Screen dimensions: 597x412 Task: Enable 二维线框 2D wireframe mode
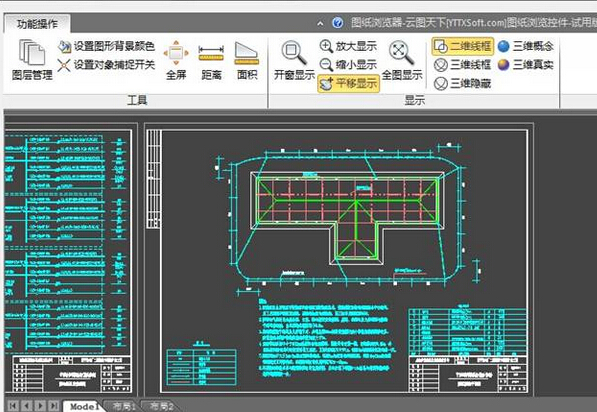click(x=463, y=46)
